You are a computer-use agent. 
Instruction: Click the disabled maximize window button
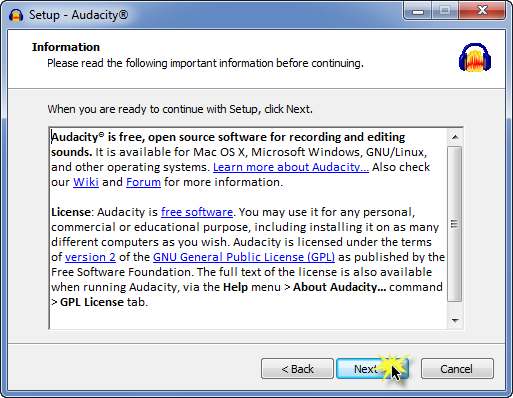pyautogui.click(x=445, y=11)
